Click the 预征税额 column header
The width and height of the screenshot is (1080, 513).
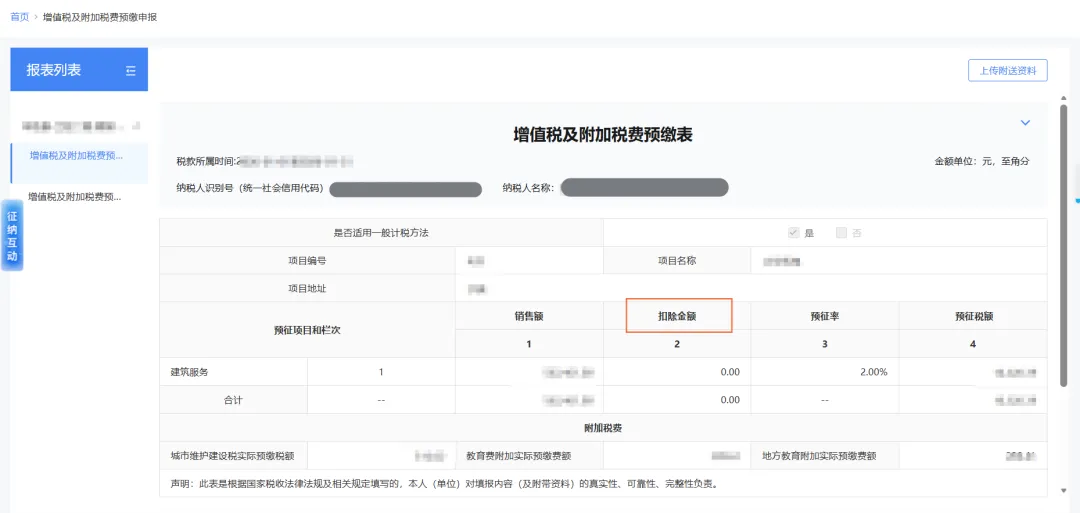pyautogui.click(x=973, y=317)
